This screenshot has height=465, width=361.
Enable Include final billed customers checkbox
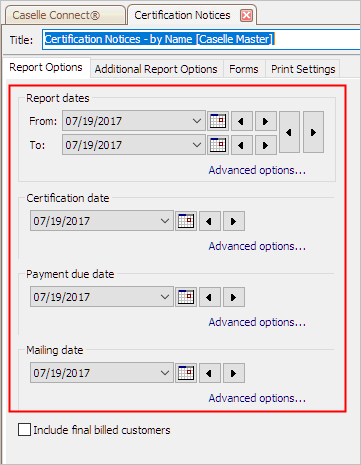click(24, 430)
